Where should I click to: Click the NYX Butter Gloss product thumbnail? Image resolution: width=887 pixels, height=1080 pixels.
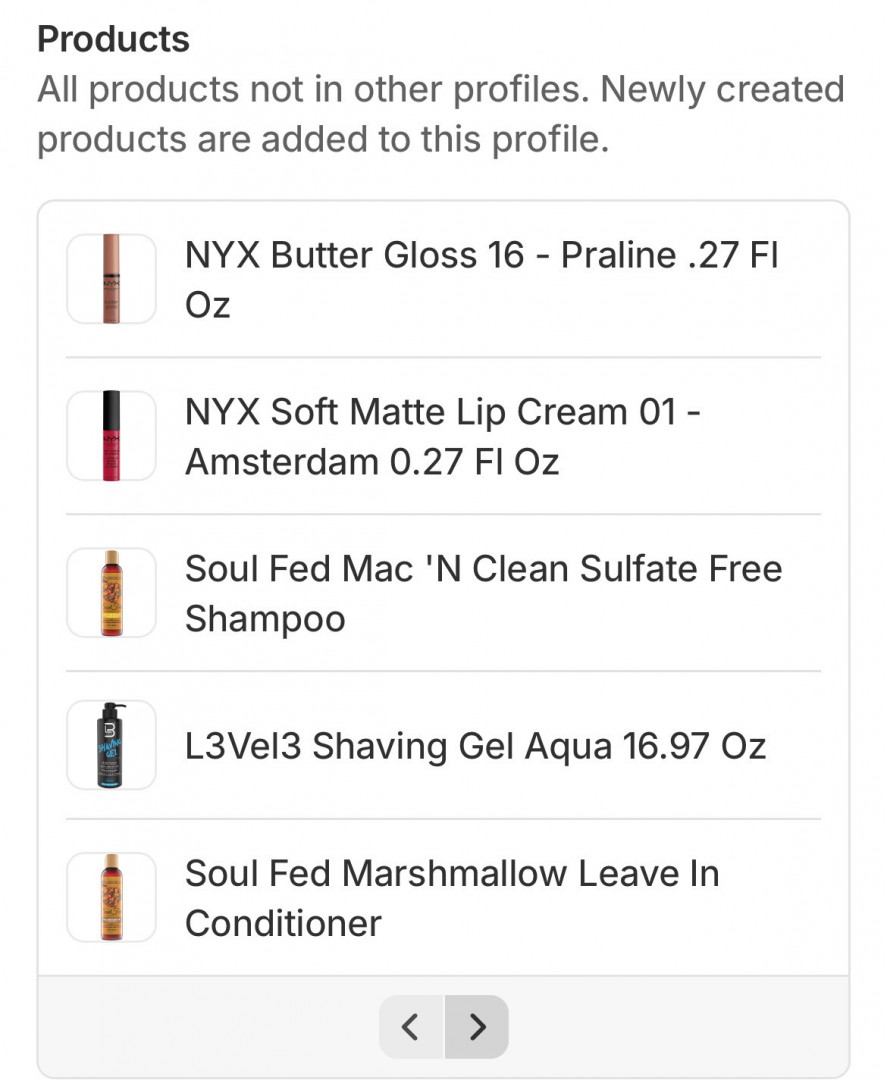coord(111,279)
